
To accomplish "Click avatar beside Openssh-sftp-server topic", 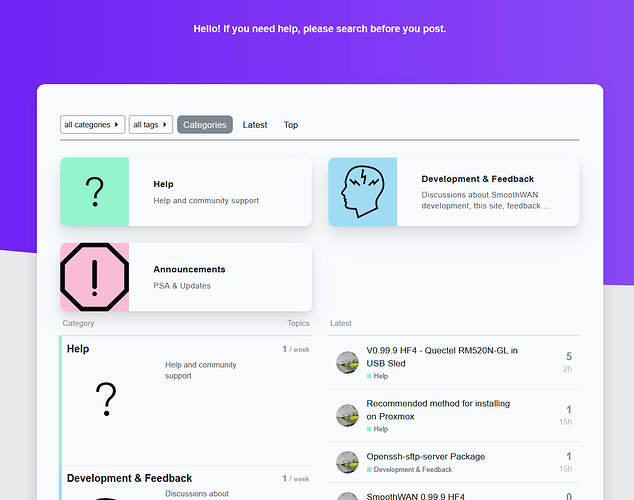I will click(347, 462).
